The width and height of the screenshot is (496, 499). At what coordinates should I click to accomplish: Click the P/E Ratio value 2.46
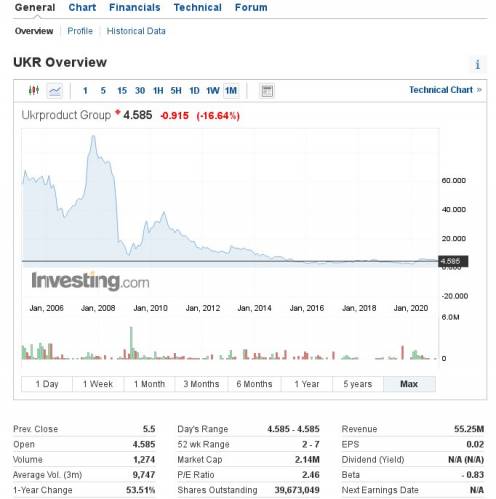point(311,475)
